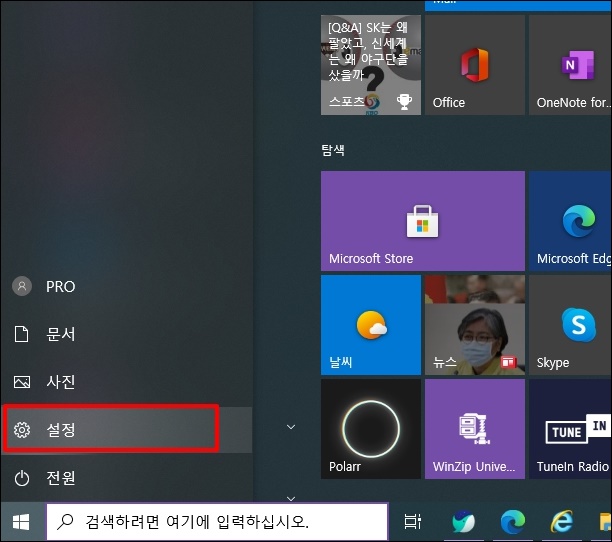Open the Office tile

click(475, 65)
